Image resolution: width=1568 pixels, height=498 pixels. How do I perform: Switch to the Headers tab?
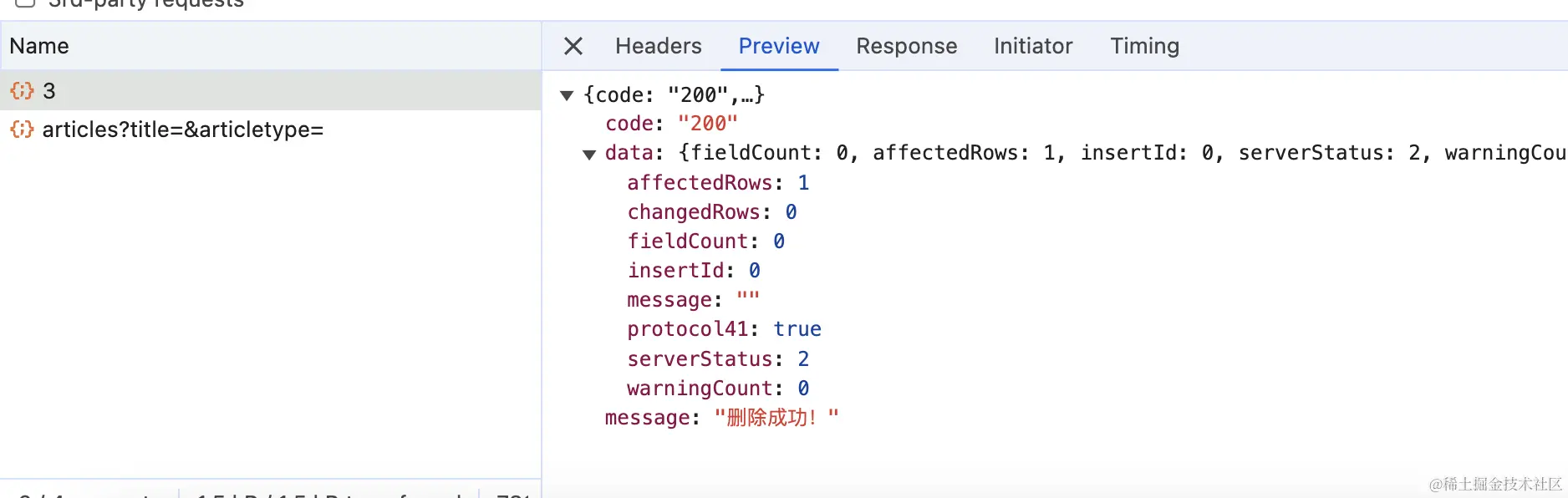(659, 46)
